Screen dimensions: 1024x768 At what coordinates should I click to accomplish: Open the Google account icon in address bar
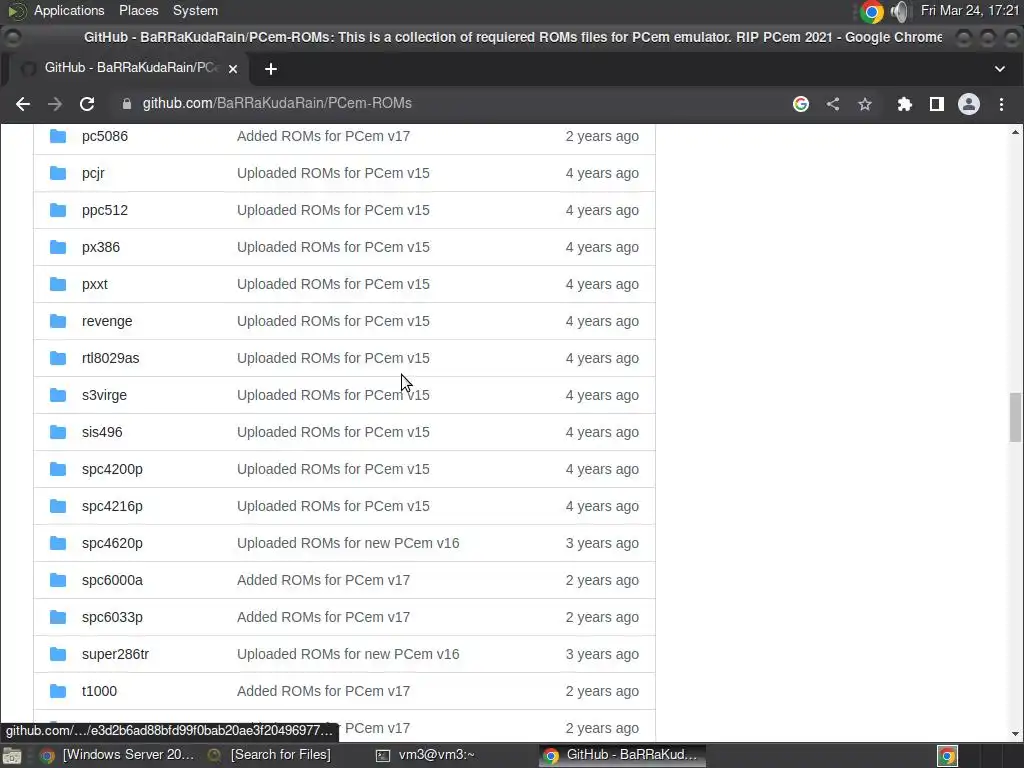click(801, 104)
